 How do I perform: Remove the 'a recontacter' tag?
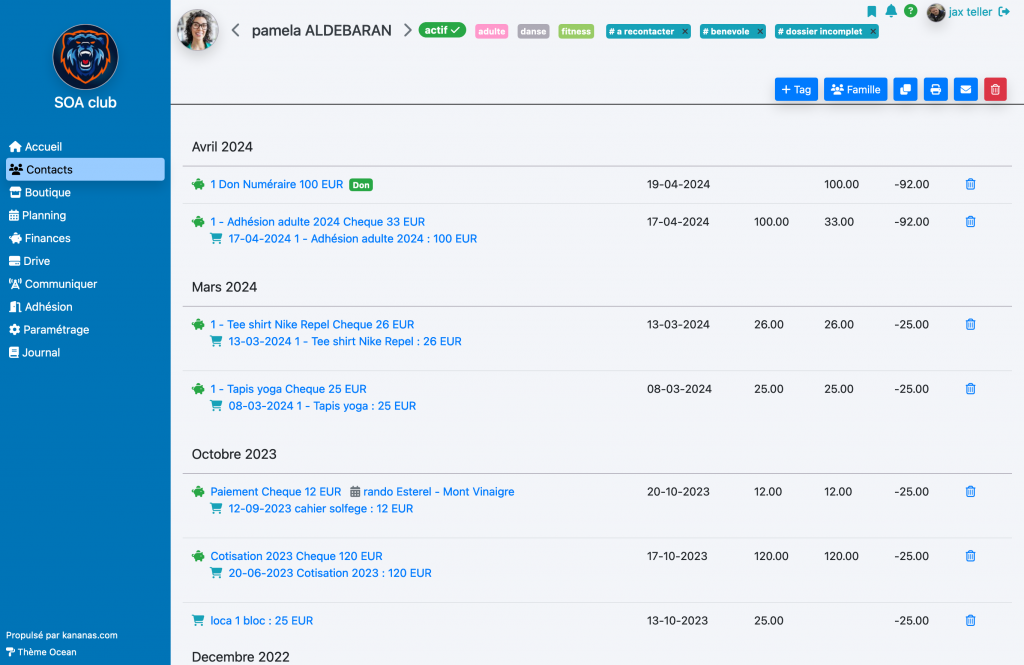pyautogui.click(x=684, y=32)
